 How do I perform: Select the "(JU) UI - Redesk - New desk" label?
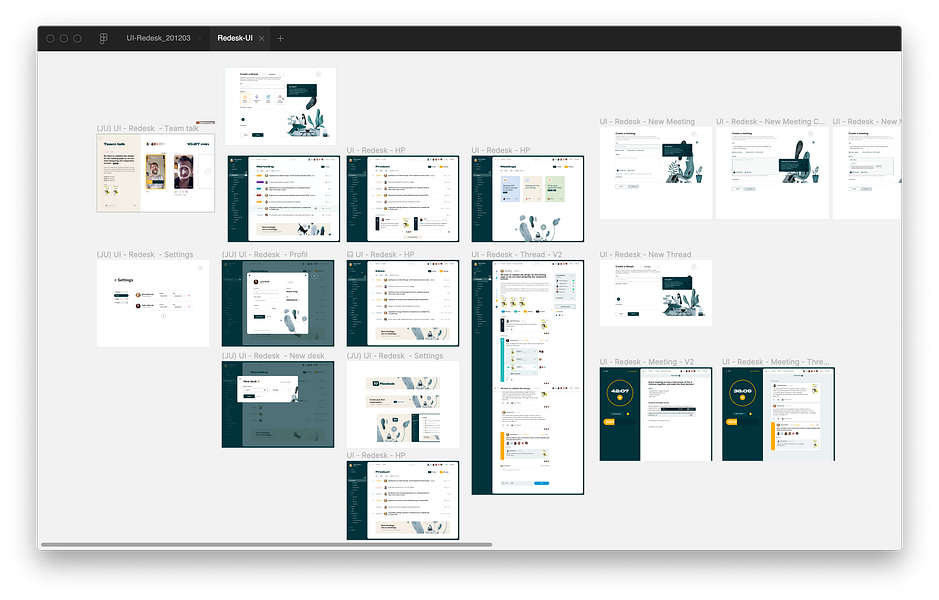pyautogui.click(x=273, y=356)
